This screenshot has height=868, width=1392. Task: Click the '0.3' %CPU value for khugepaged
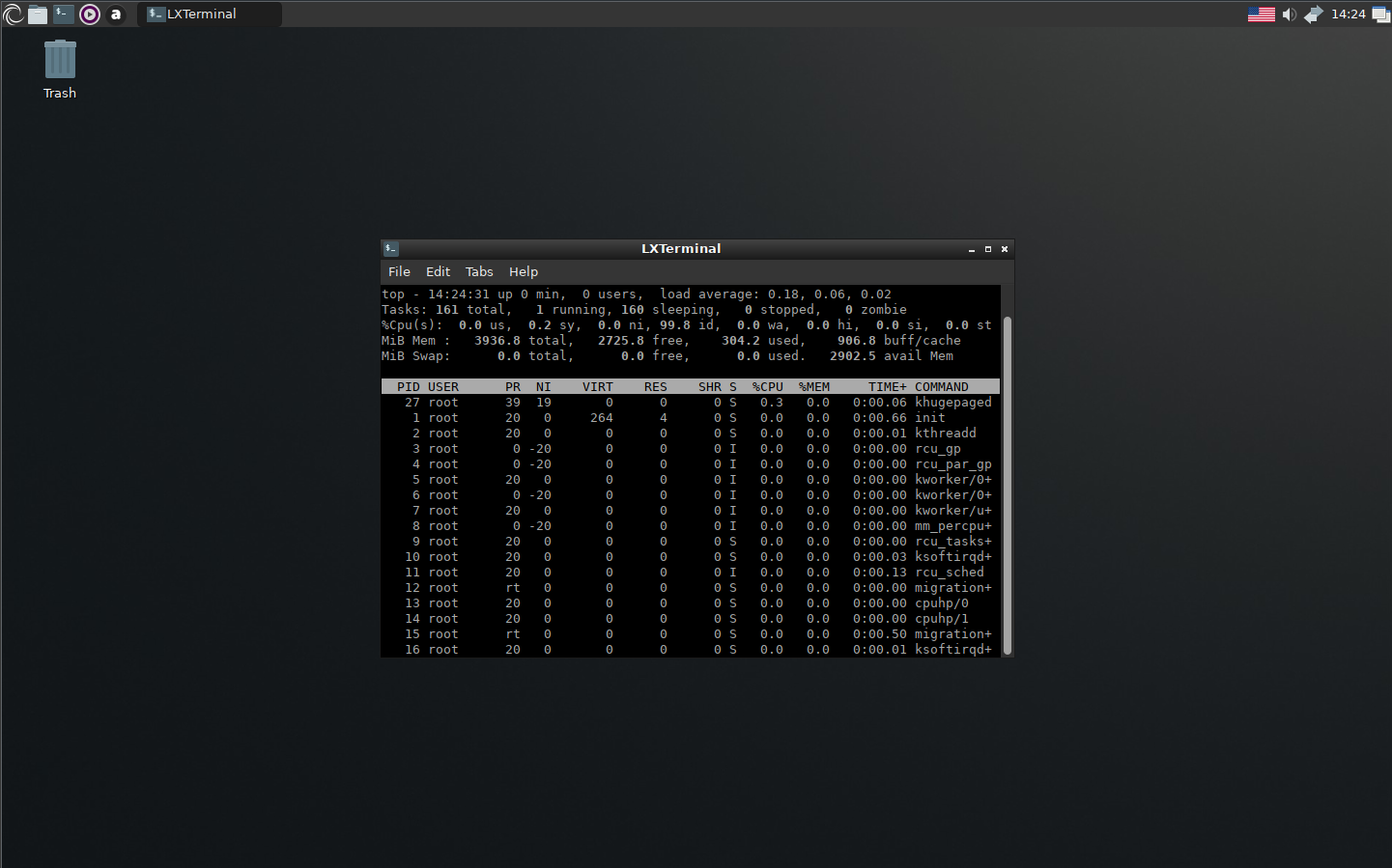tap(772, 403)
